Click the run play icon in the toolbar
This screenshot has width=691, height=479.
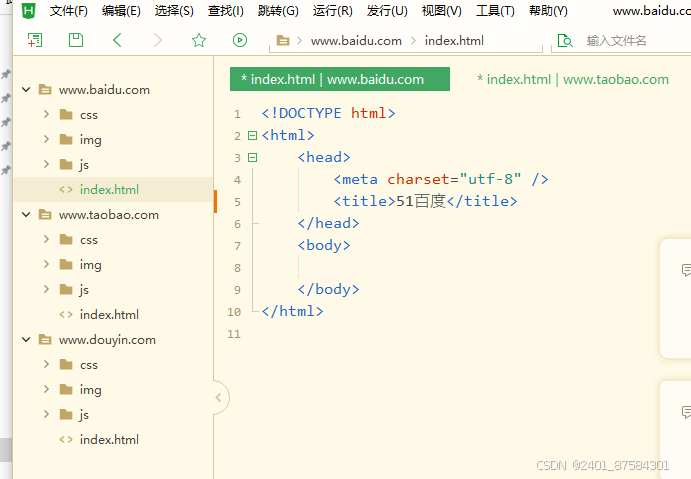(x=240, y=40)
